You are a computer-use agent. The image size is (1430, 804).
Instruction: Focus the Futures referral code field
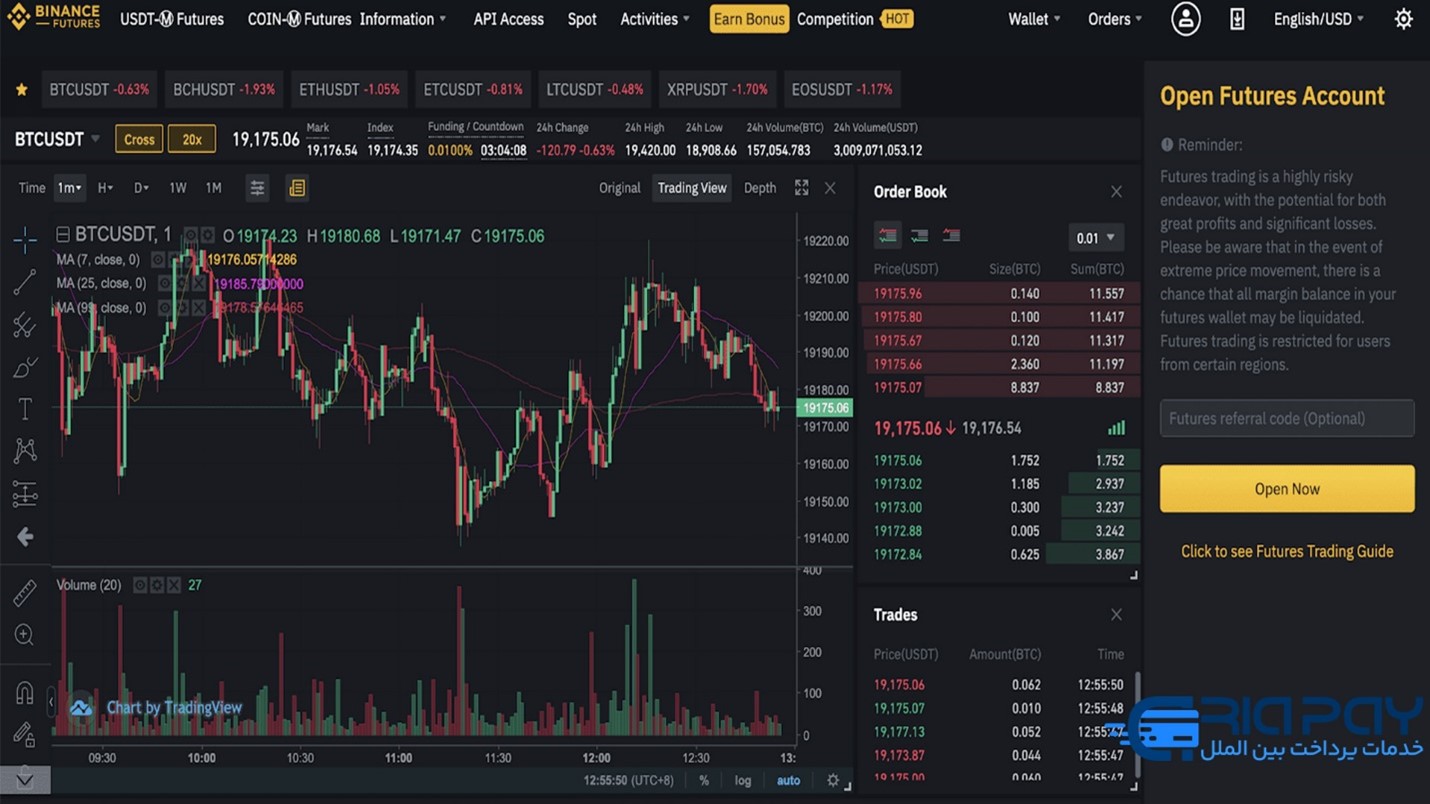click(x=1287, y=418)
